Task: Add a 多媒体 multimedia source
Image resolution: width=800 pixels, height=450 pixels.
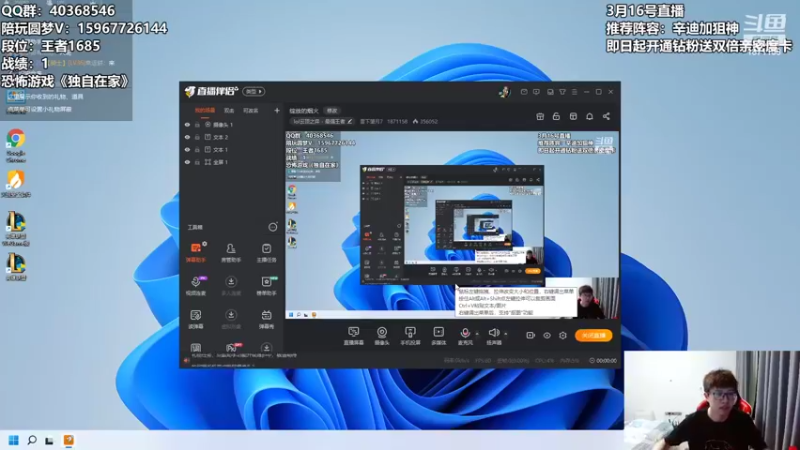Action: (438, 336)
